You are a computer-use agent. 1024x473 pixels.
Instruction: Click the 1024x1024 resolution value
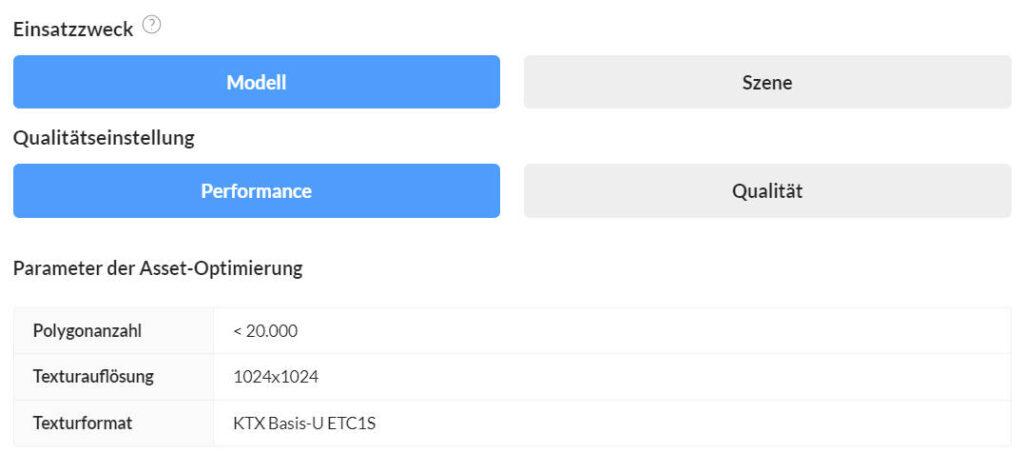(x=275, y=377)
